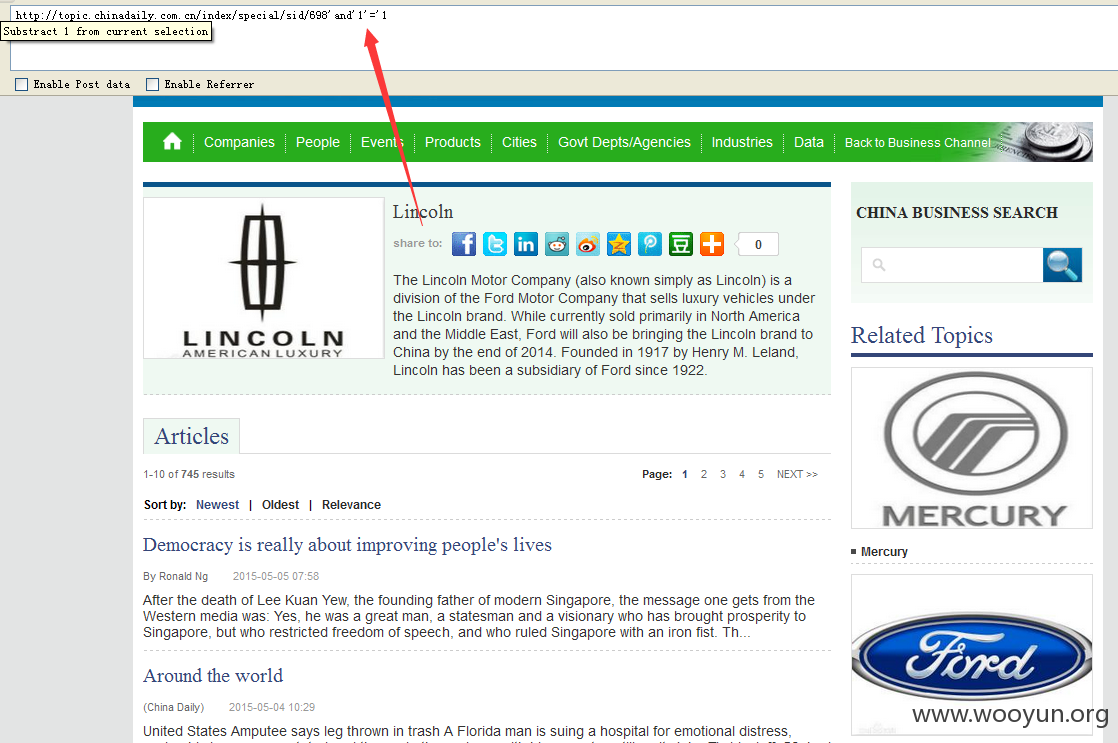The image size is (1118, 743).
Task: Share Lincoln page on Twitter
Action: 495,244
